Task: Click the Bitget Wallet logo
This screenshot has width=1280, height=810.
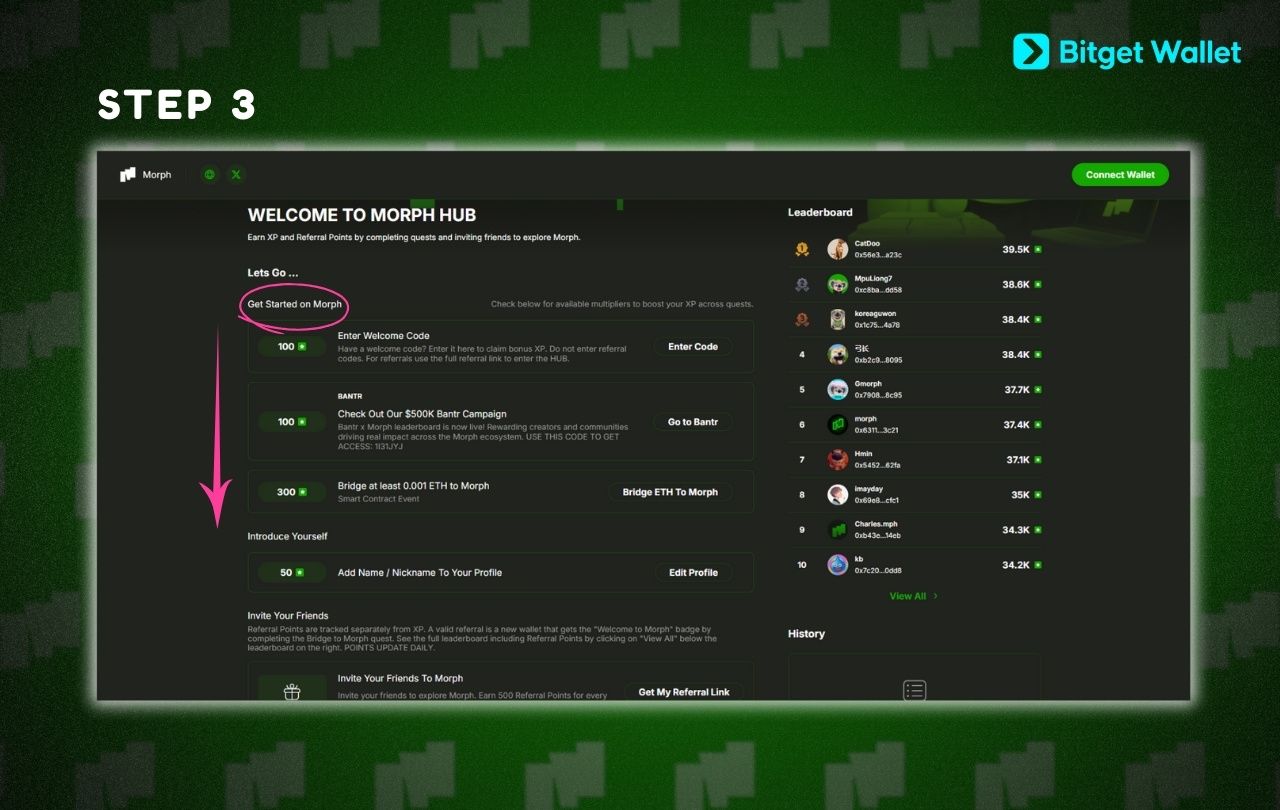Action: tap(1127, 52)
